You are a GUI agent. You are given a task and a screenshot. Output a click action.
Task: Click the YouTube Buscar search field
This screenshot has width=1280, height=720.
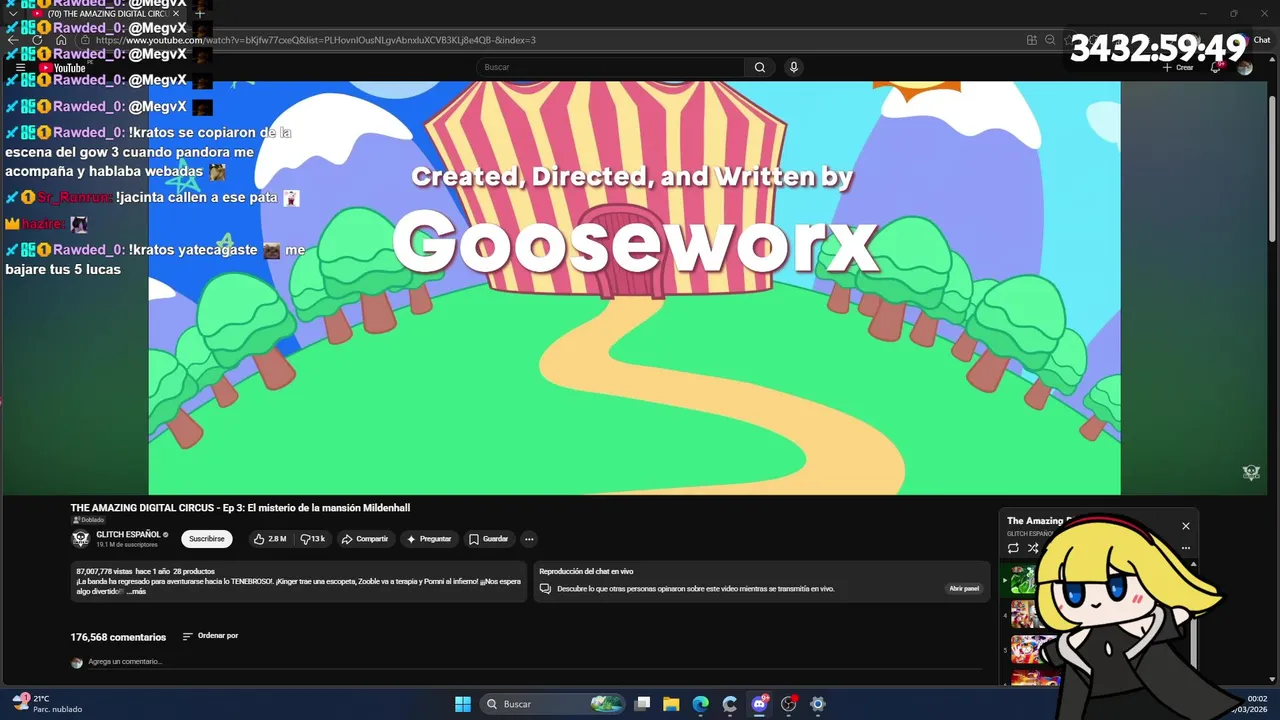pyautogui.click(x=610, y=67)
